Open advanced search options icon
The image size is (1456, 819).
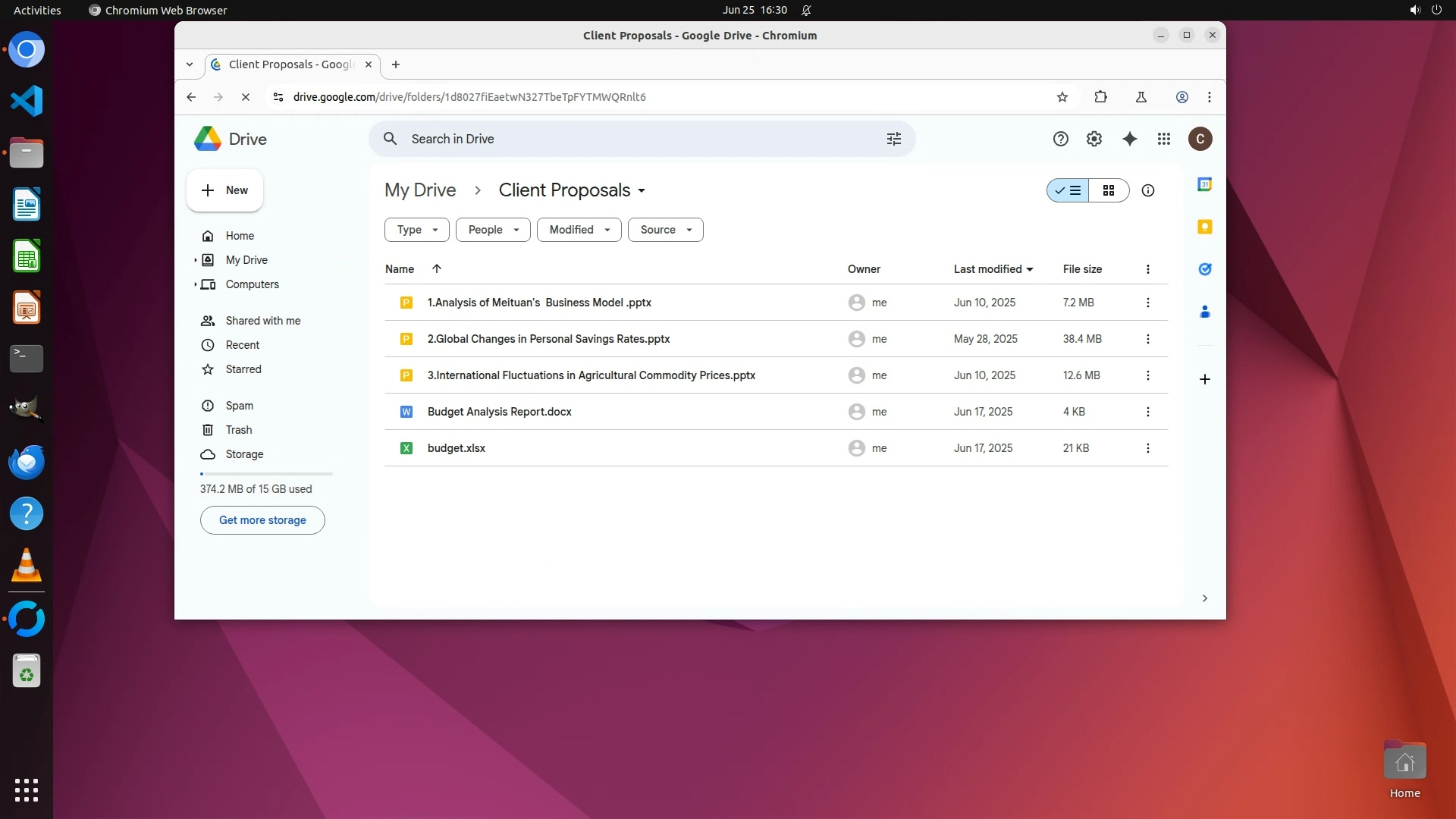pos(893,139)
